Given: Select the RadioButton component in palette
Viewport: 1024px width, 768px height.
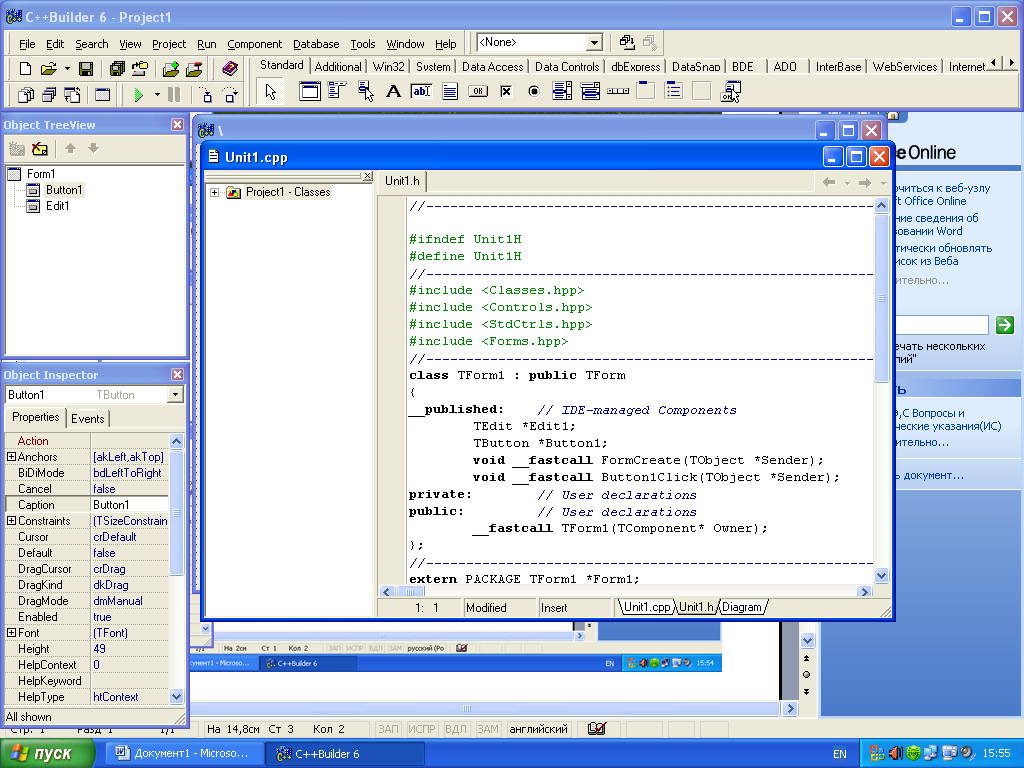Looking at the screenshot, I should point(534,91).
